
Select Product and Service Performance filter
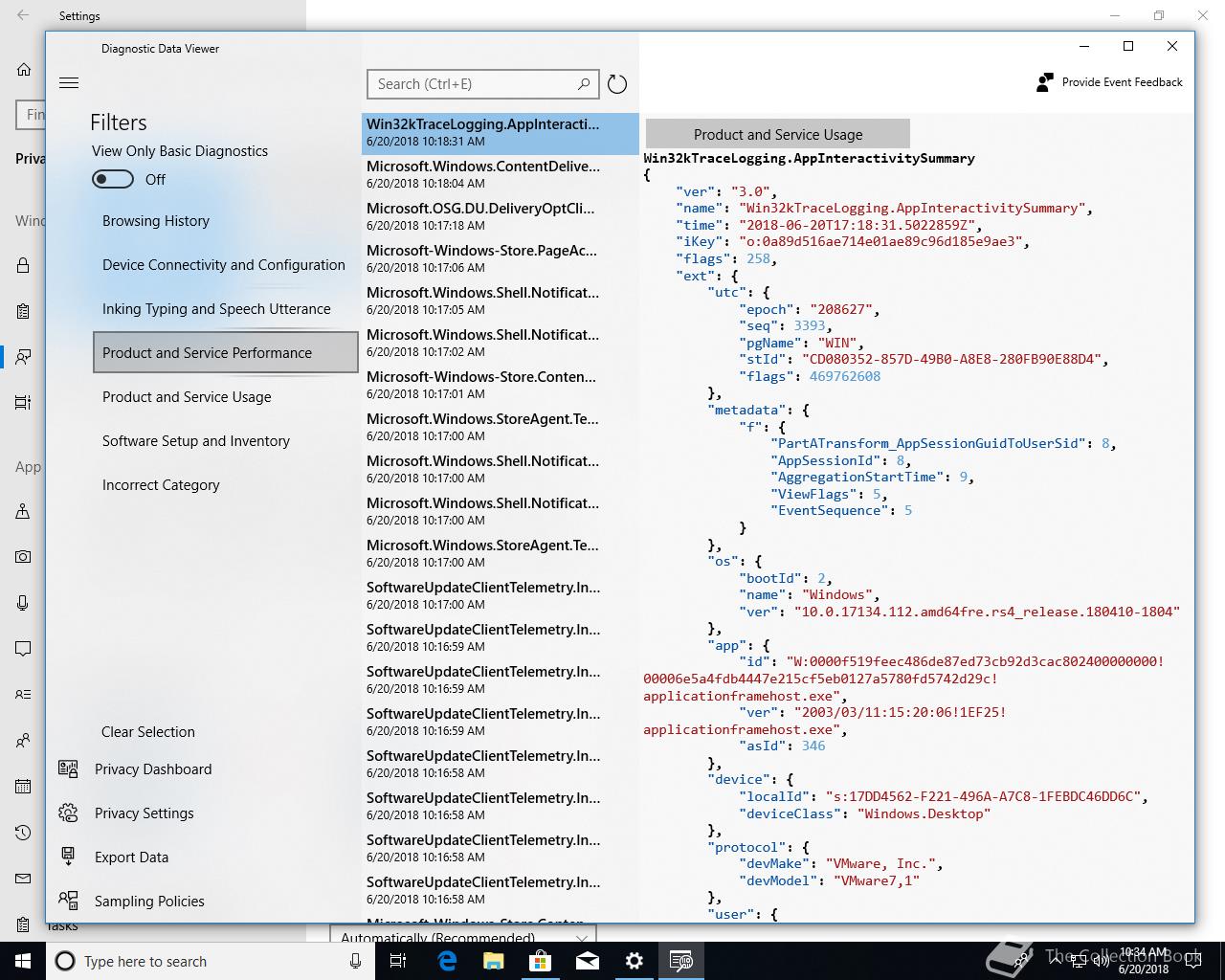point(226,352)
